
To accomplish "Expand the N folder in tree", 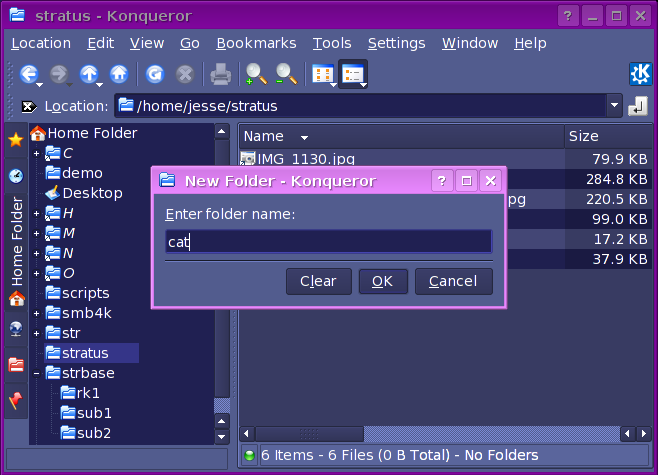I will (x=37, y=253).
